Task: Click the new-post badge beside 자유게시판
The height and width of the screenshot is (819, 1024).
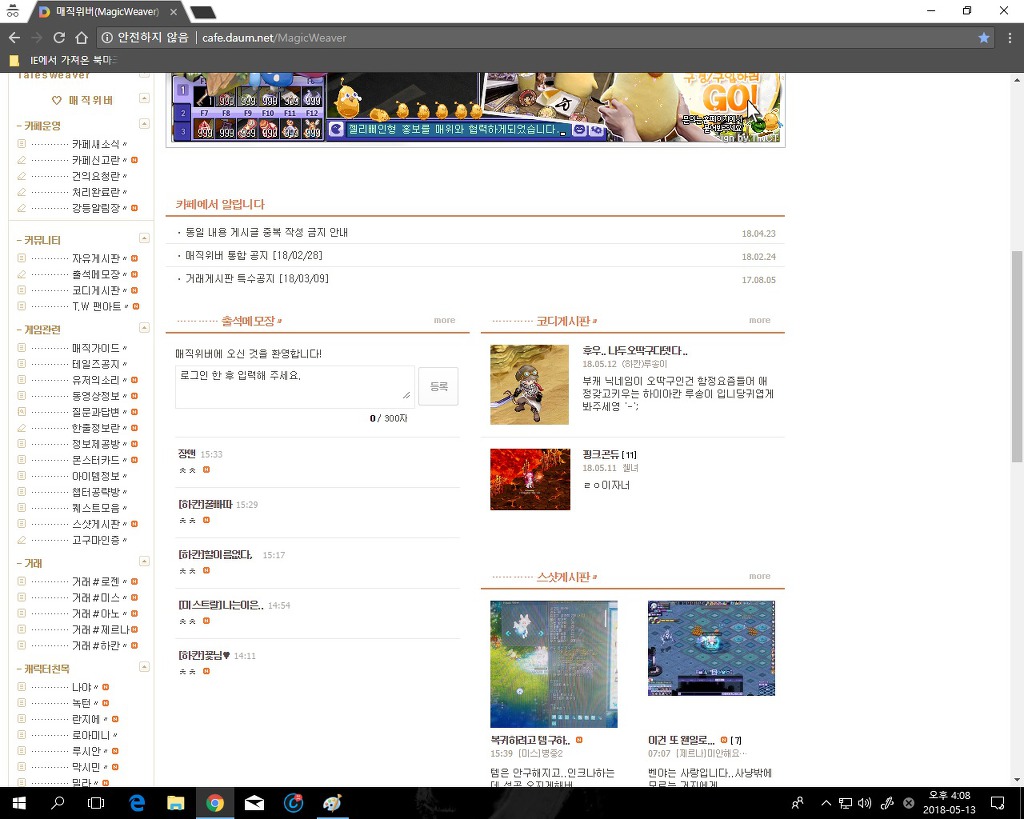Action: click(x=135, y=259)
